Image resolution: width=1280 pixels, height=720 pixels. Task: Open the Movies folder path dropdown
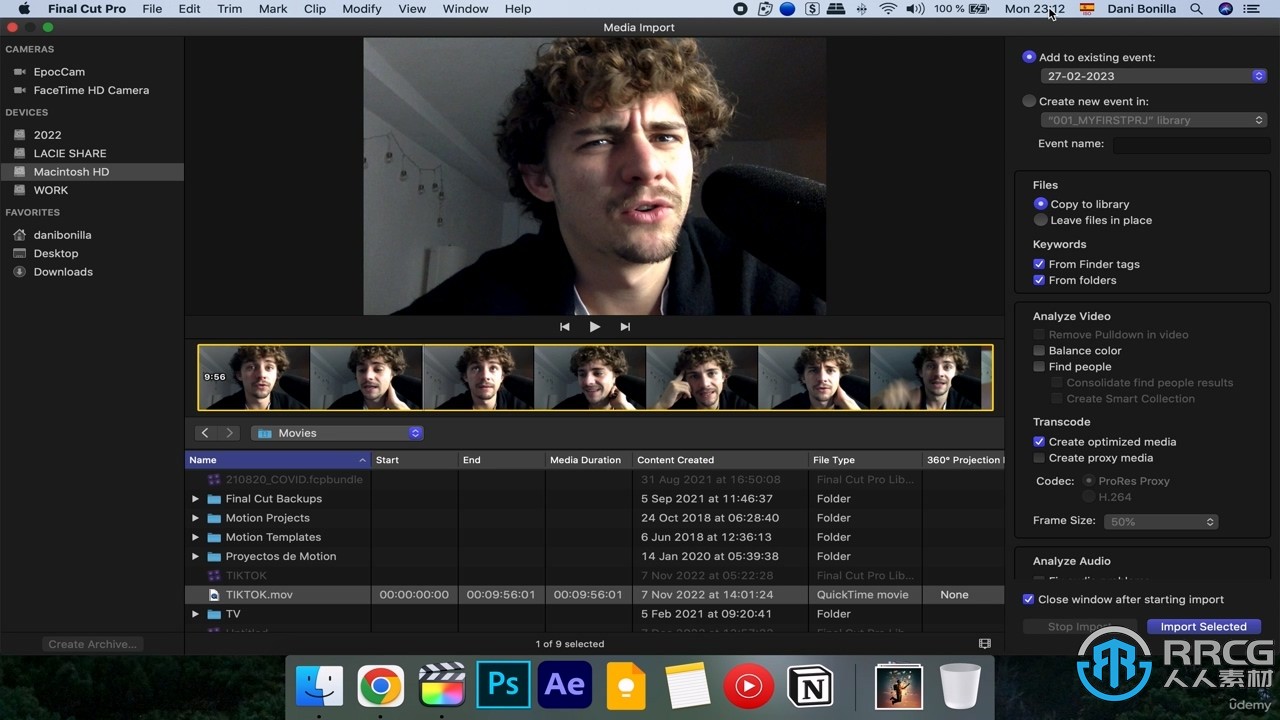point(337,433)
